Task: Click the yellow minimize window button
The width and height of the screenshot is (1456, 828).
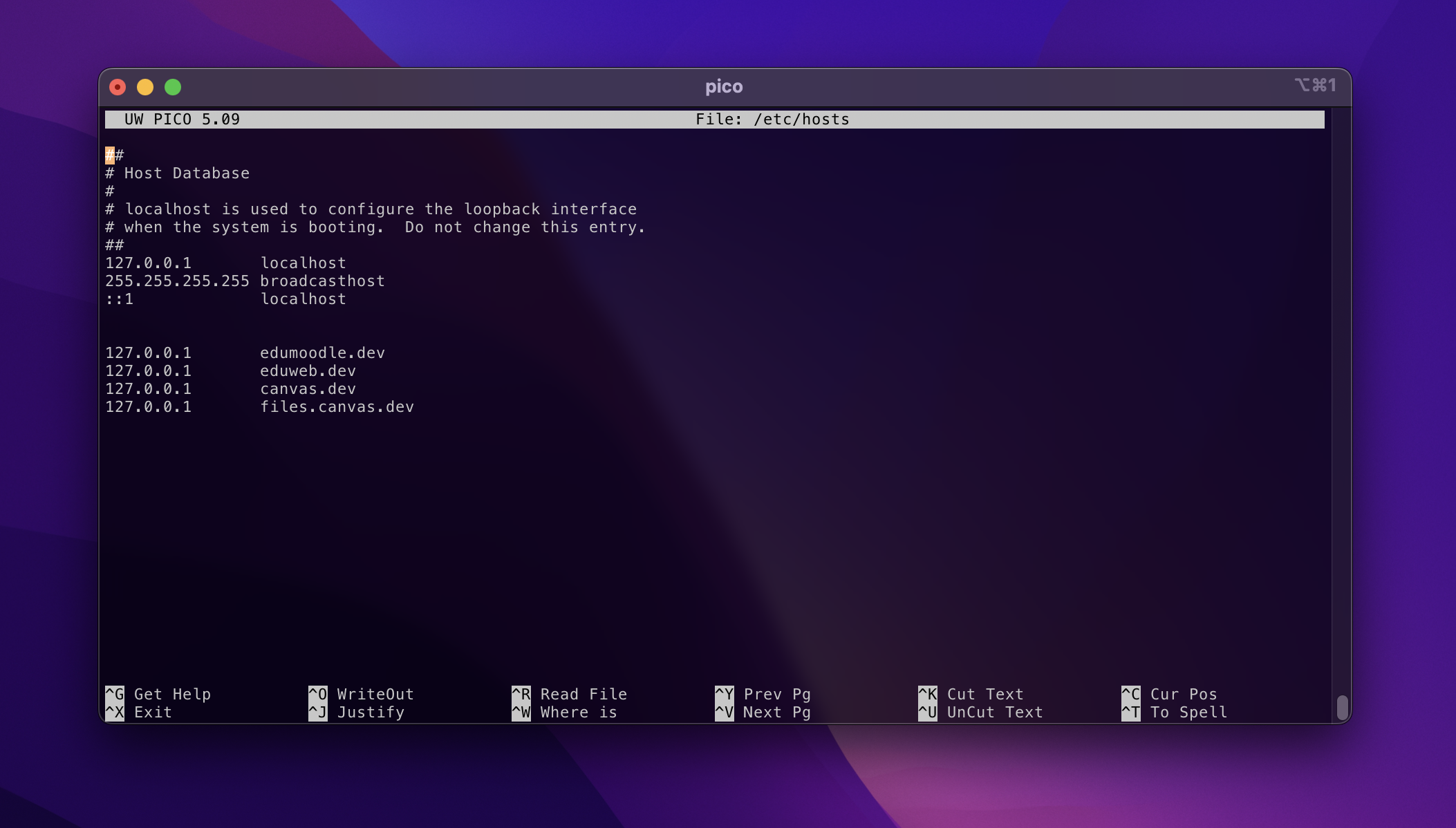Action: (145, 87)
